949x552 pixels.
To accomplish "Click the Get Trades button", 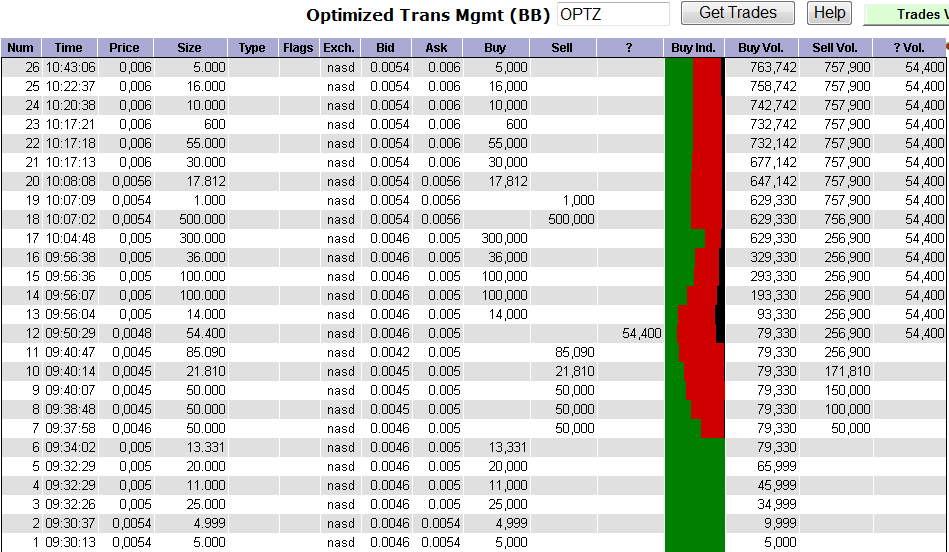I will [737, 13].
